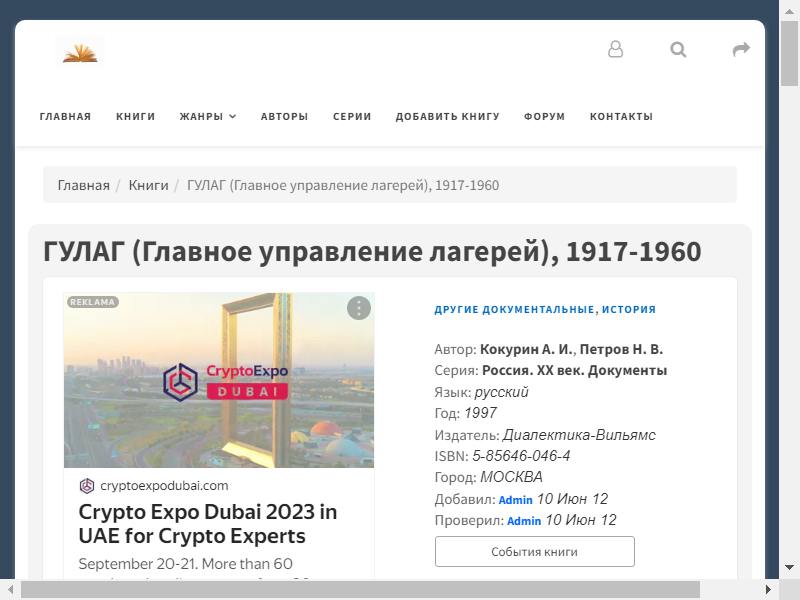Open author link Кокурин А. И.
800x600 pixels.
pyautogui.click(x=526, y=349)
